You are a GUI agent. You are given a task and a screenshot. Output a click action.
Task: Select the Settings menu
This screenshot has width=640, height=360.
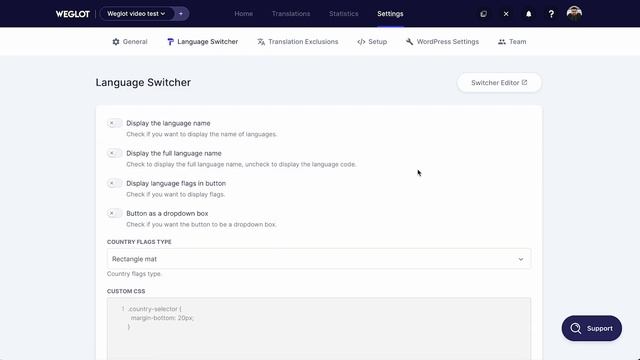pos(390,13)
